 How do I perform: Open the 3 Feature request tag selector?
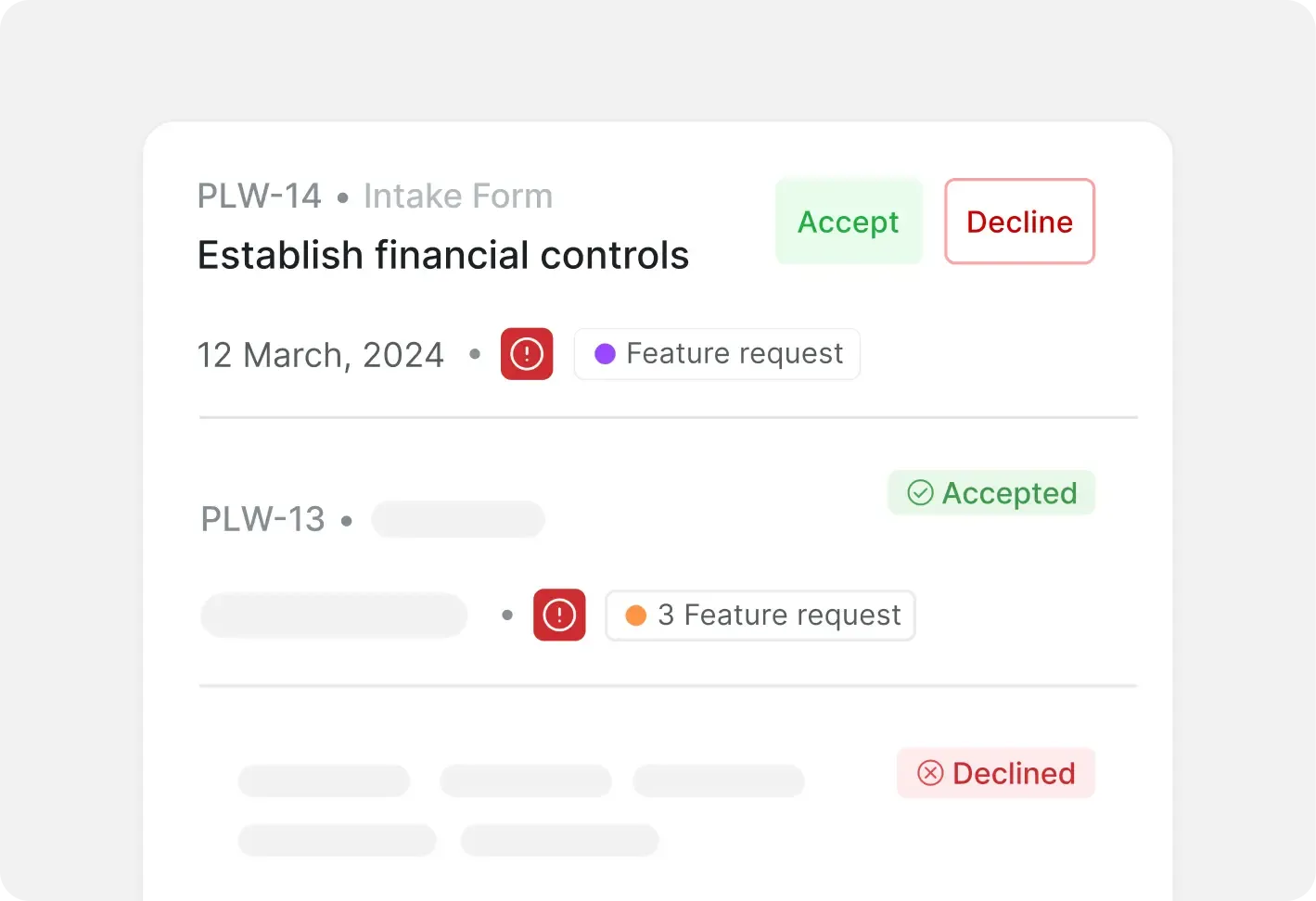[760, 615]
